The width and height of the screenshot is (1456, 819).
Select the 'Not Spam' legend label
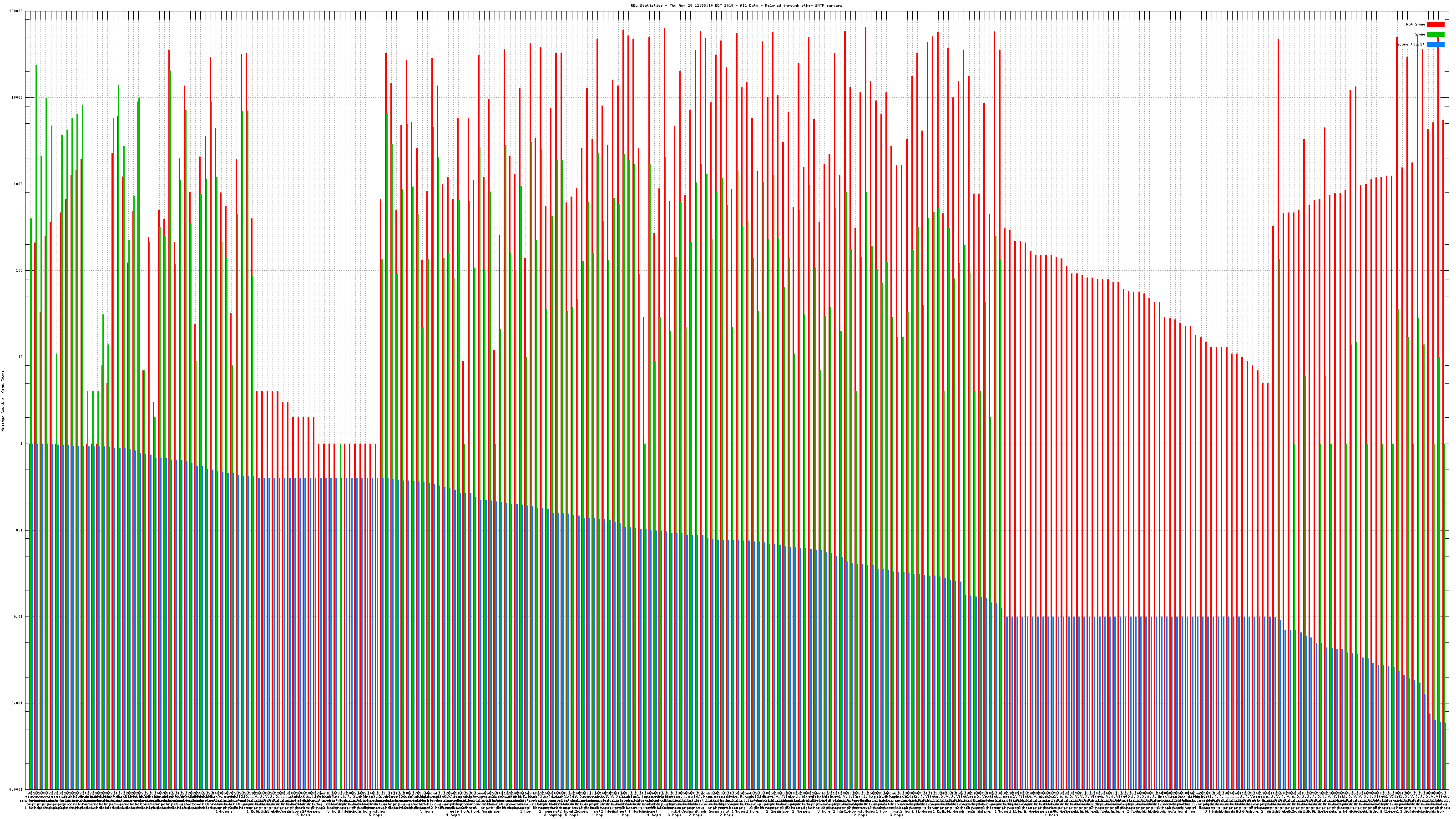tap(1416, 24)
